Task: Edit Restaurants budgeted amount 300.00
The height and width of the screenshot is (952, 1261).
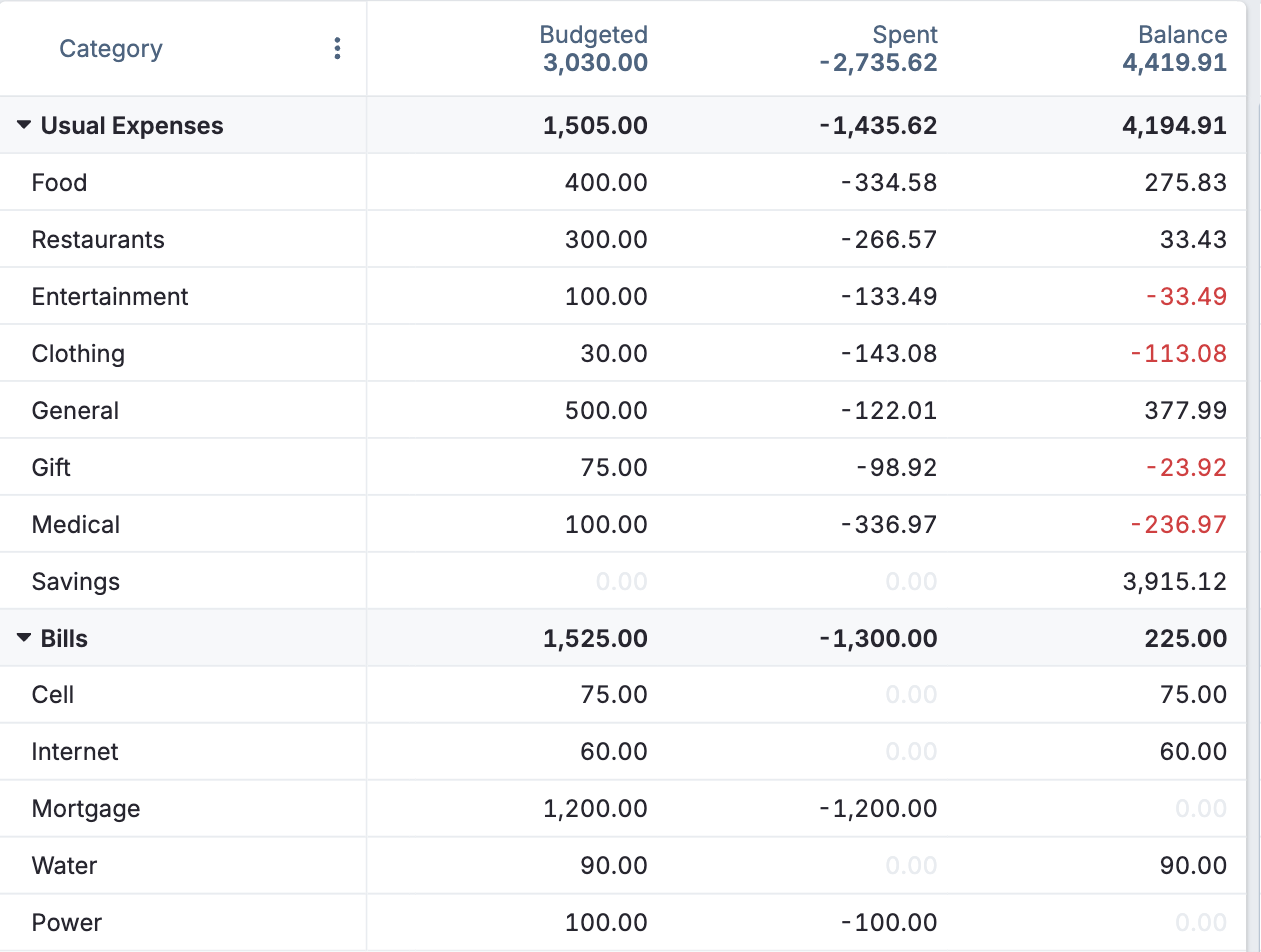Action: pos(606,240)
